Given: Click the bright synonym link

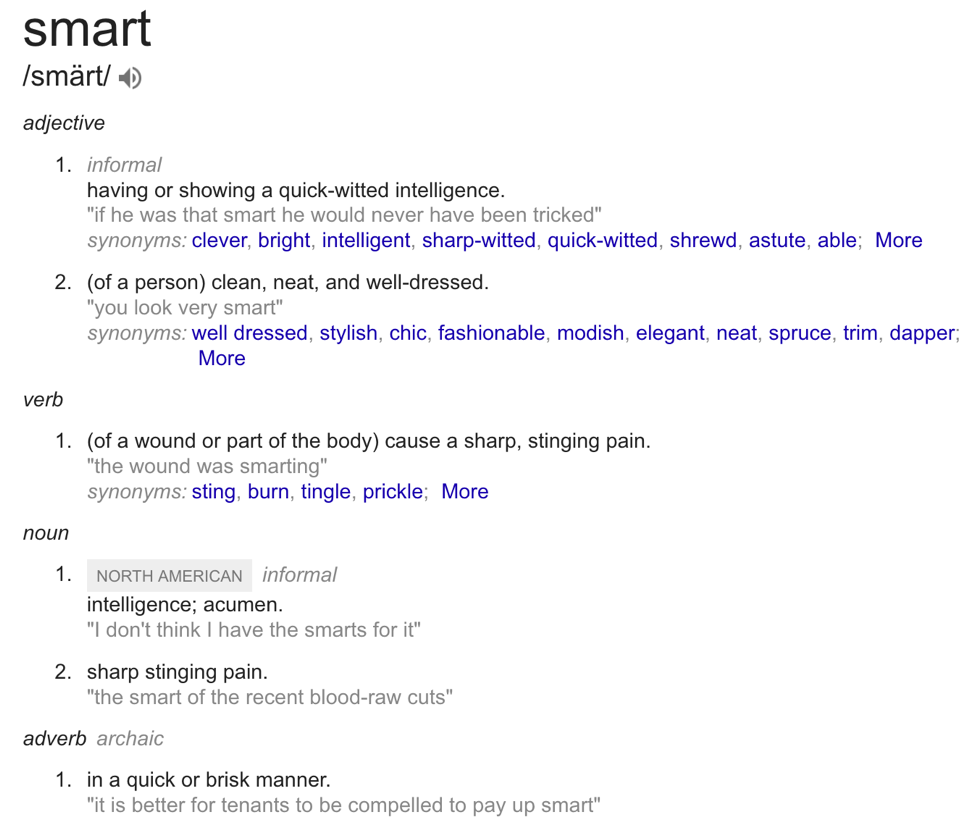Looking at the screenshot, I should pyautogui.click(x=284, y=240).
